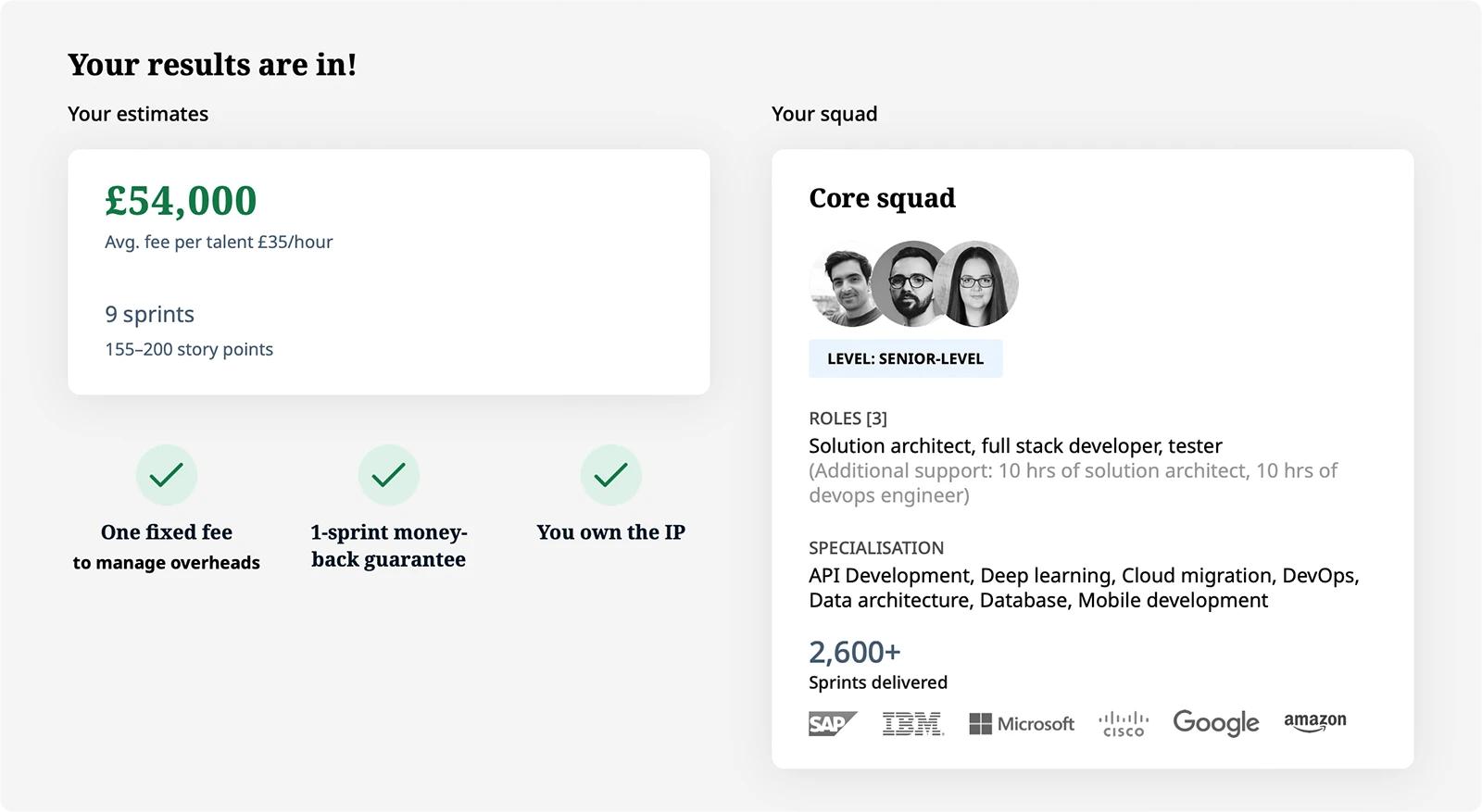Click the 1-sprint money-back guarantee text

click(389, 545)
